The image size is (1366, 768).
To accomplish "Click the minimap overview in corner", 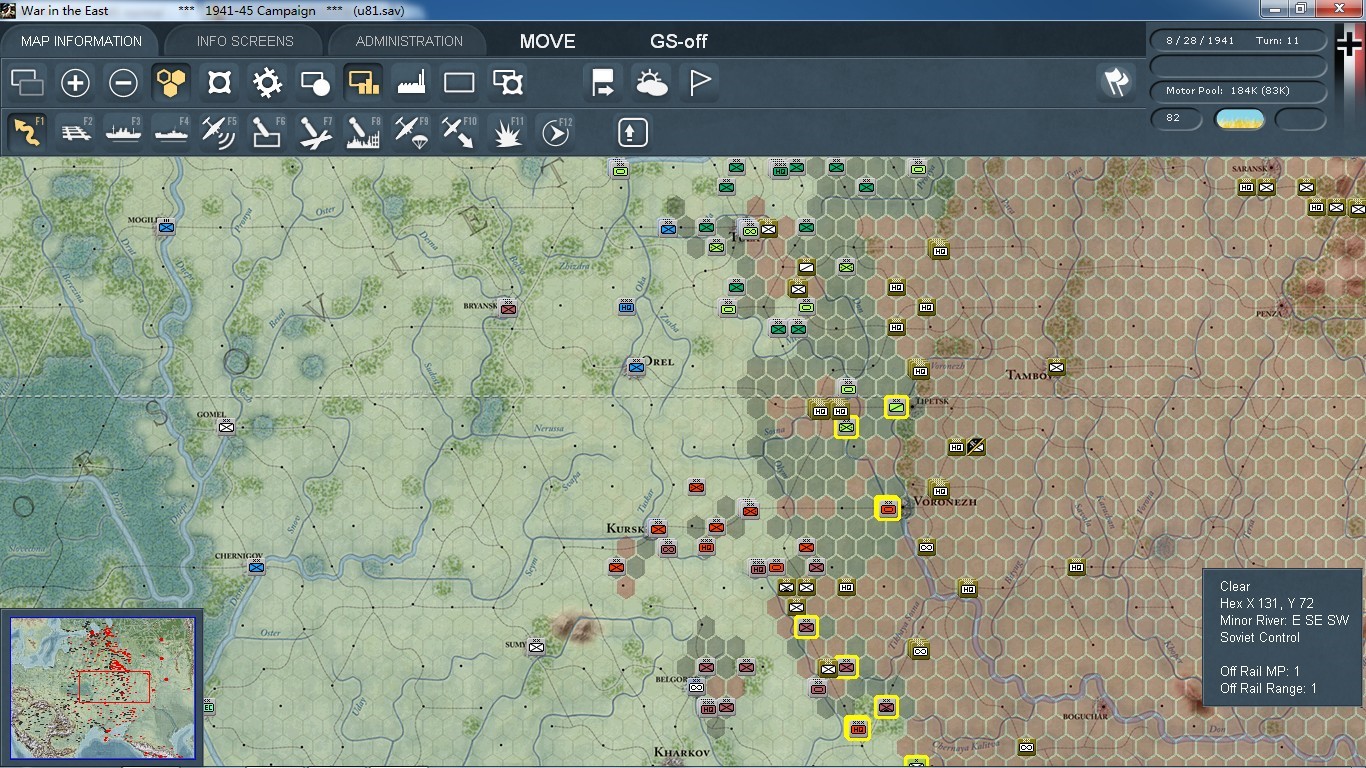I will [102, 688].
